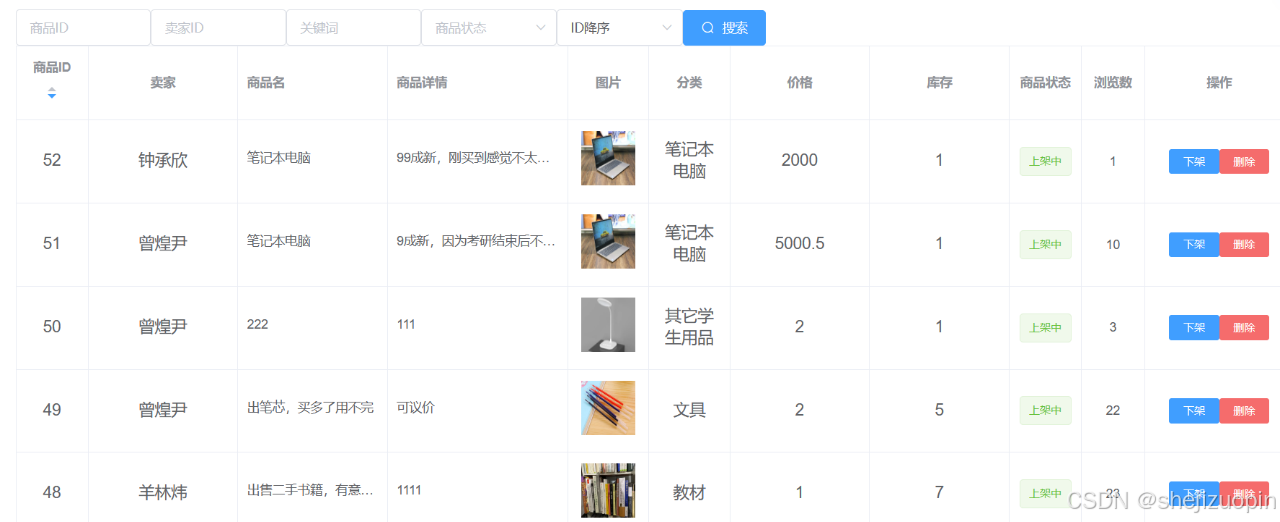Click stock value 5 of product 49
The image size is (1280, 522).
pyautogui.click(x=939, y=409)
